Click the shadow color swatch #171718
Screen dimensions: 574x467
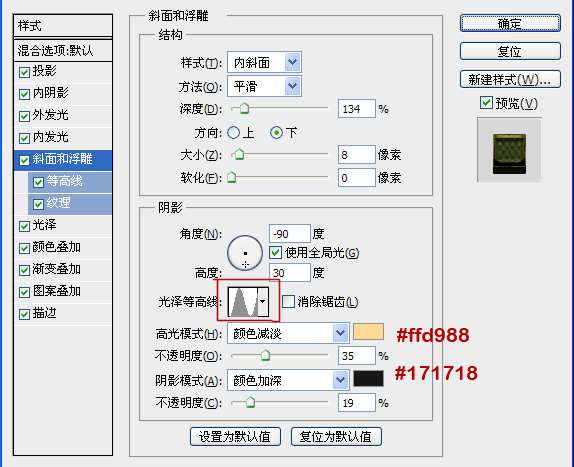[x=368, y=379]
